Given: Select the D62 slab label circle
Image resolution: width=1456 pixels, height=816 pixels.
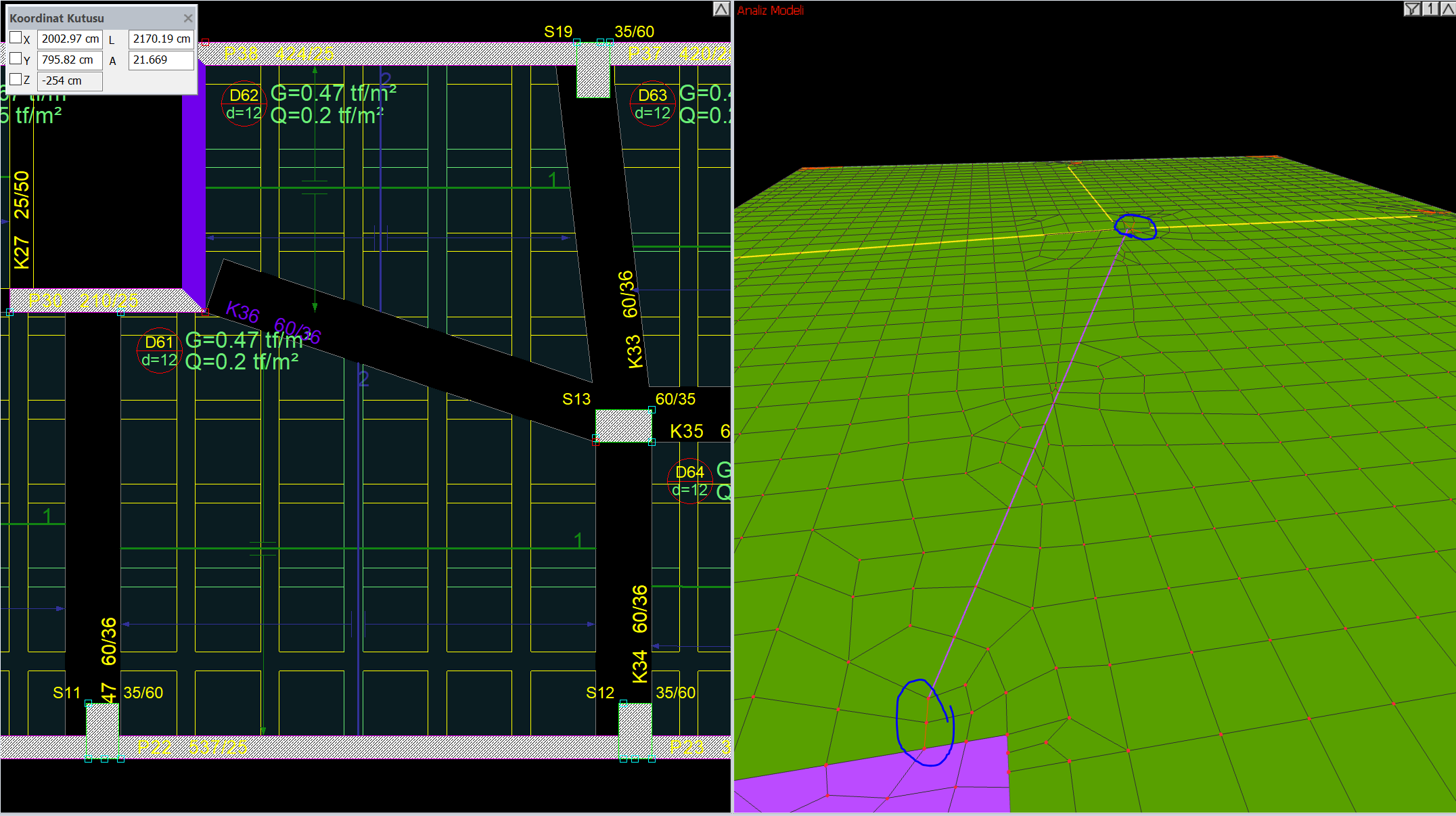Looking at the screenshot, I should point(244,104).
